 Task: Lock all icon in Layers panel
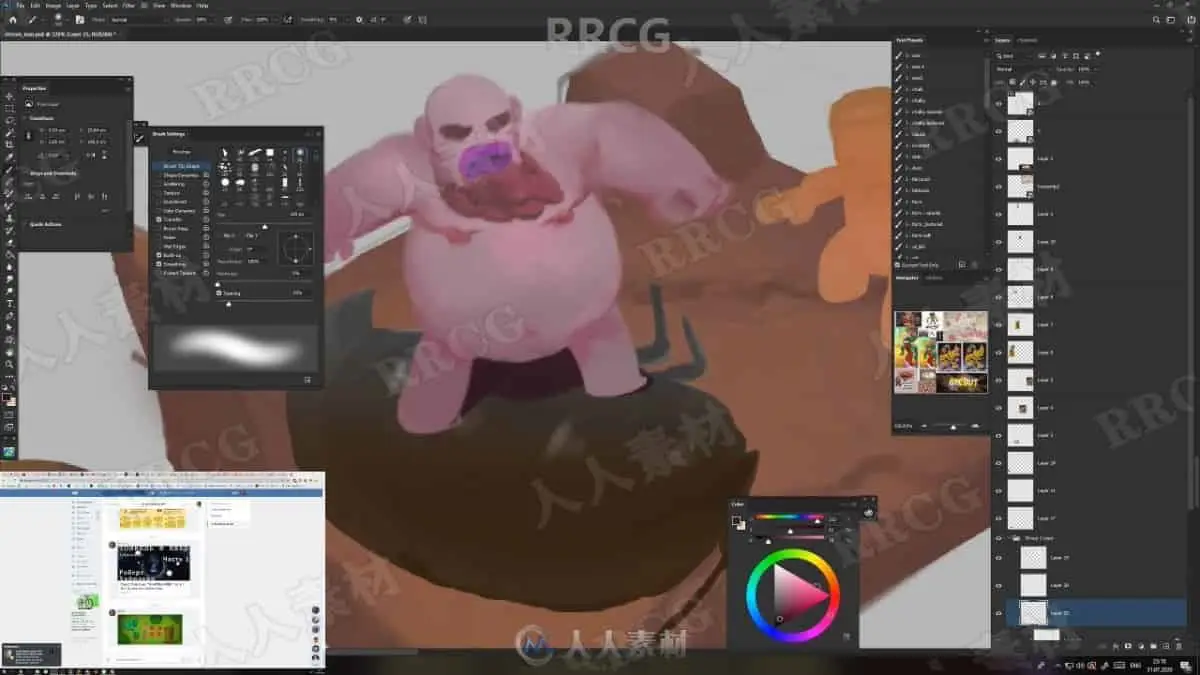tap(1054, 82)
